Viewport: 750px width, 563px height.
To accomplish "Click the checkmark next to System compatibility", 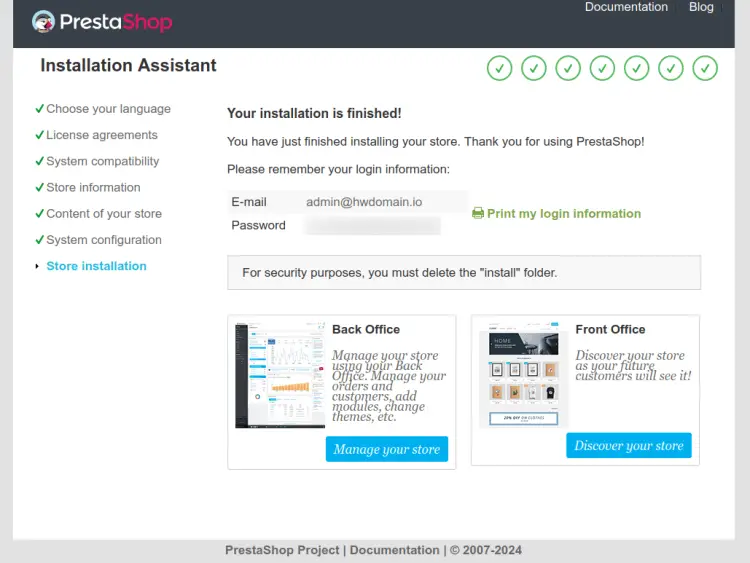I will click(39, 161).
